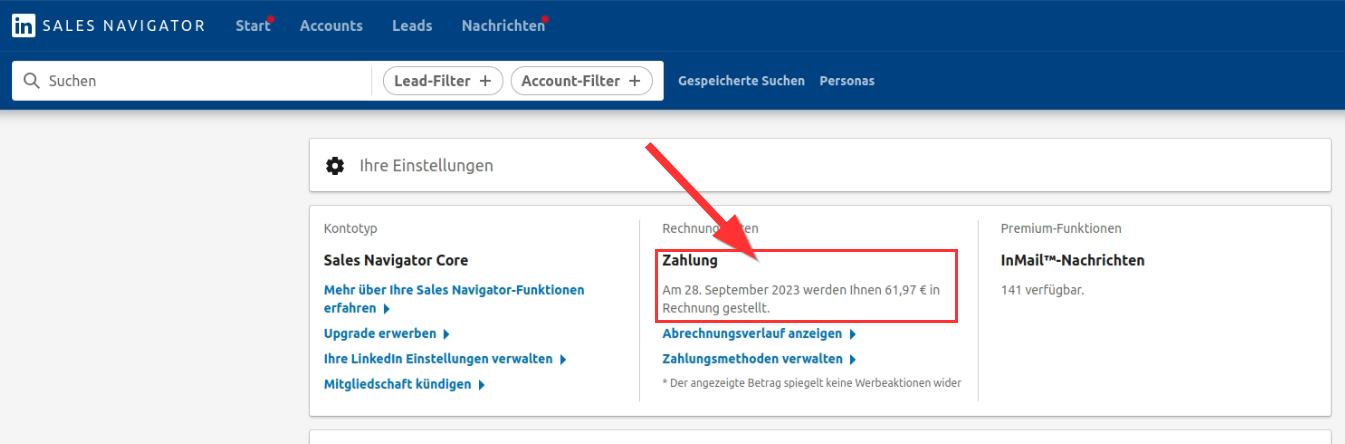The image size is (1345, 444).
Task: Click the '141 verfügbar.' text
Action: click(1043, 290)
